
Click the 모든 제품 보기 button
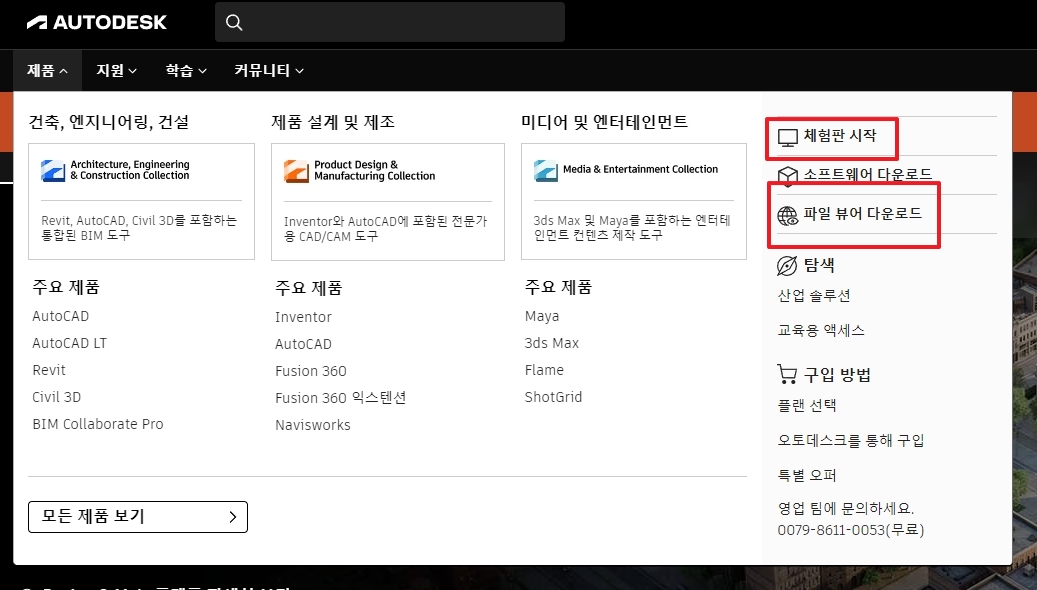pos(138,517)
